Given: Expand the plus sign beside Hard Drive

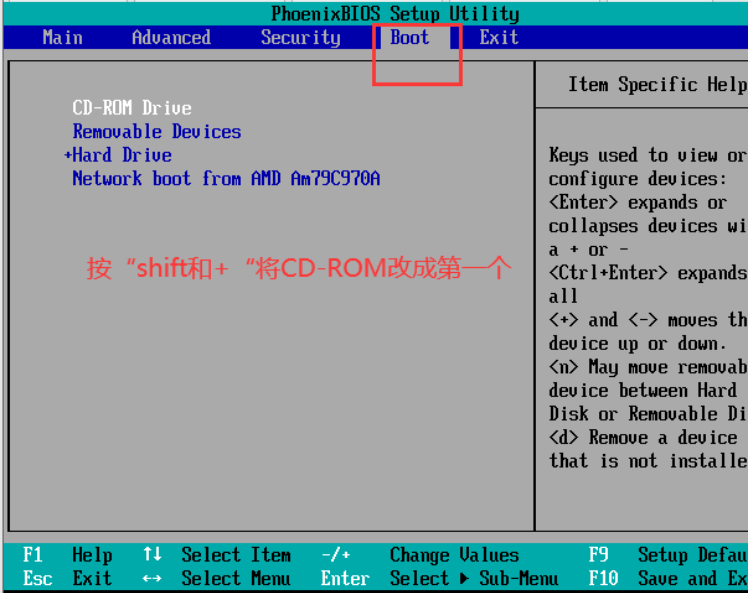Looking at the screenshot, I should 68,155.
